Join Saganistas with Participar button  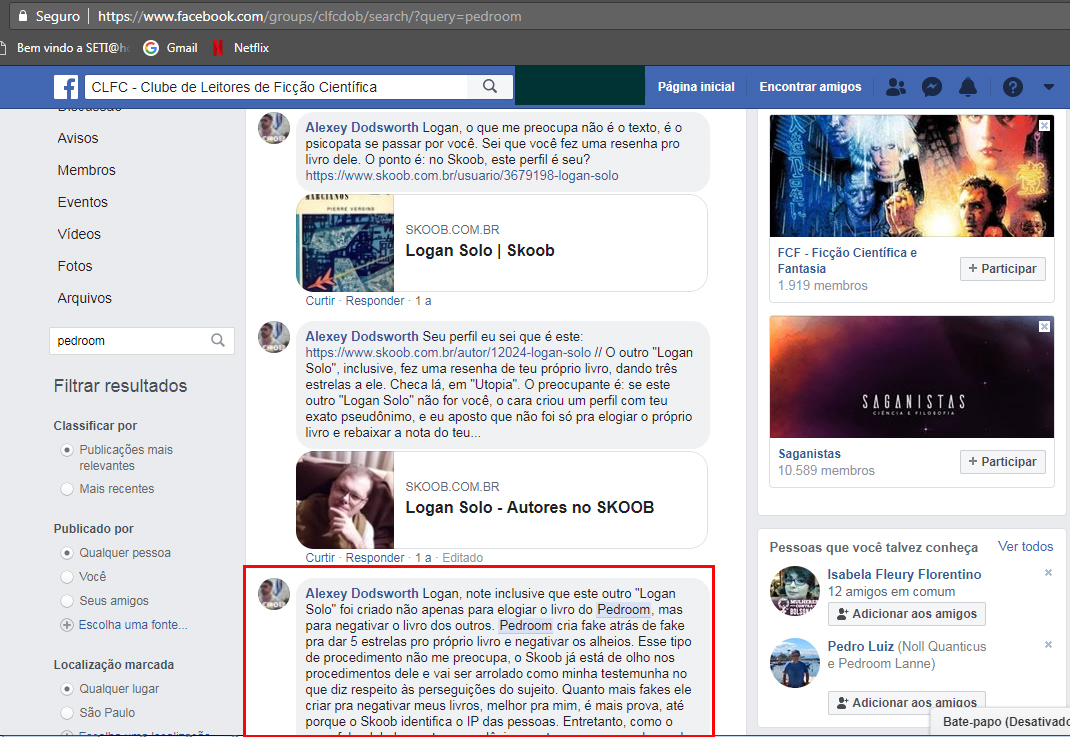1002,462
